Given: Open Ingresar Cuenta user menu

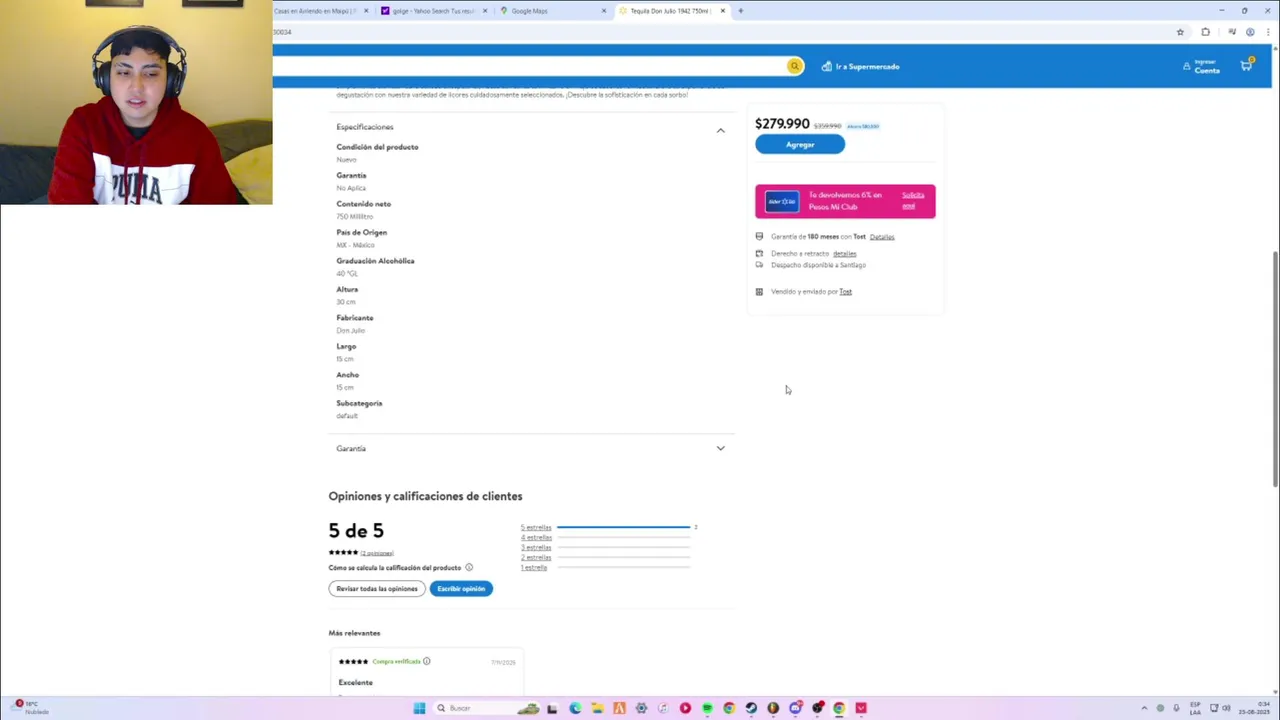Looking at the screenshot, I should click(1201, 66).
